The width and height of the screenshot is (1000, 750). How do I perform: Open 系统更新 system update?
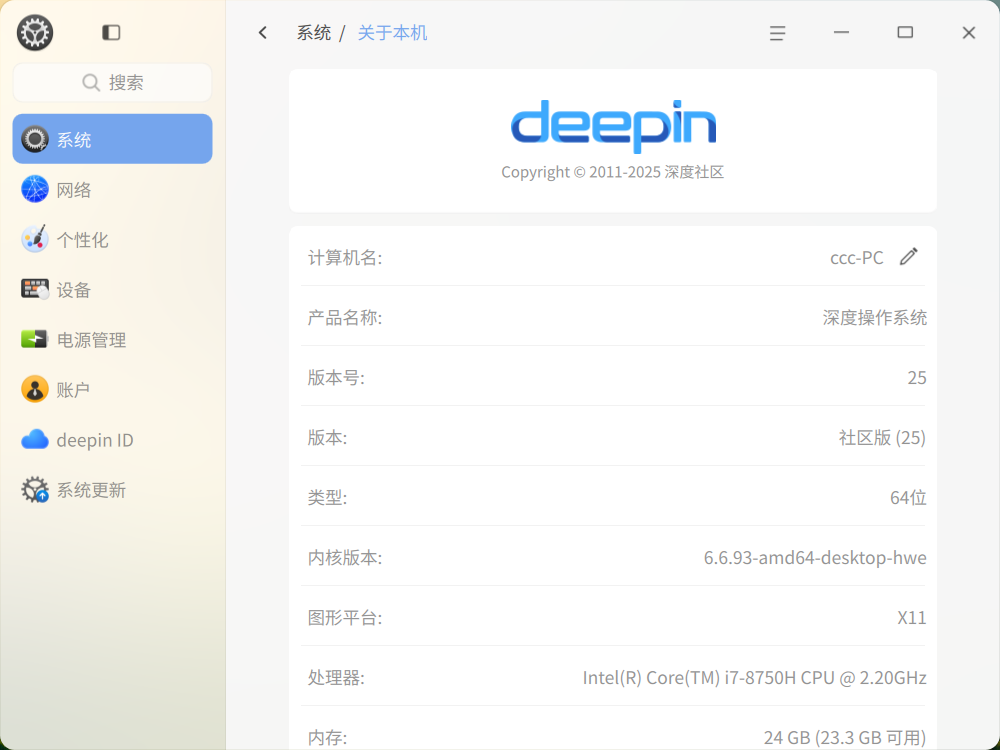[x=112, y=490]
